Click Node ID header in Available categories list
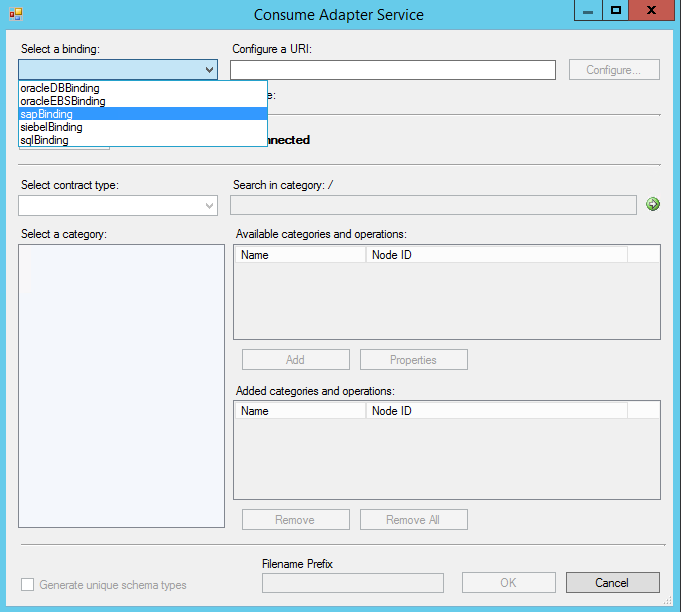This screenshot has height=612, width=681. click(496, 255)
